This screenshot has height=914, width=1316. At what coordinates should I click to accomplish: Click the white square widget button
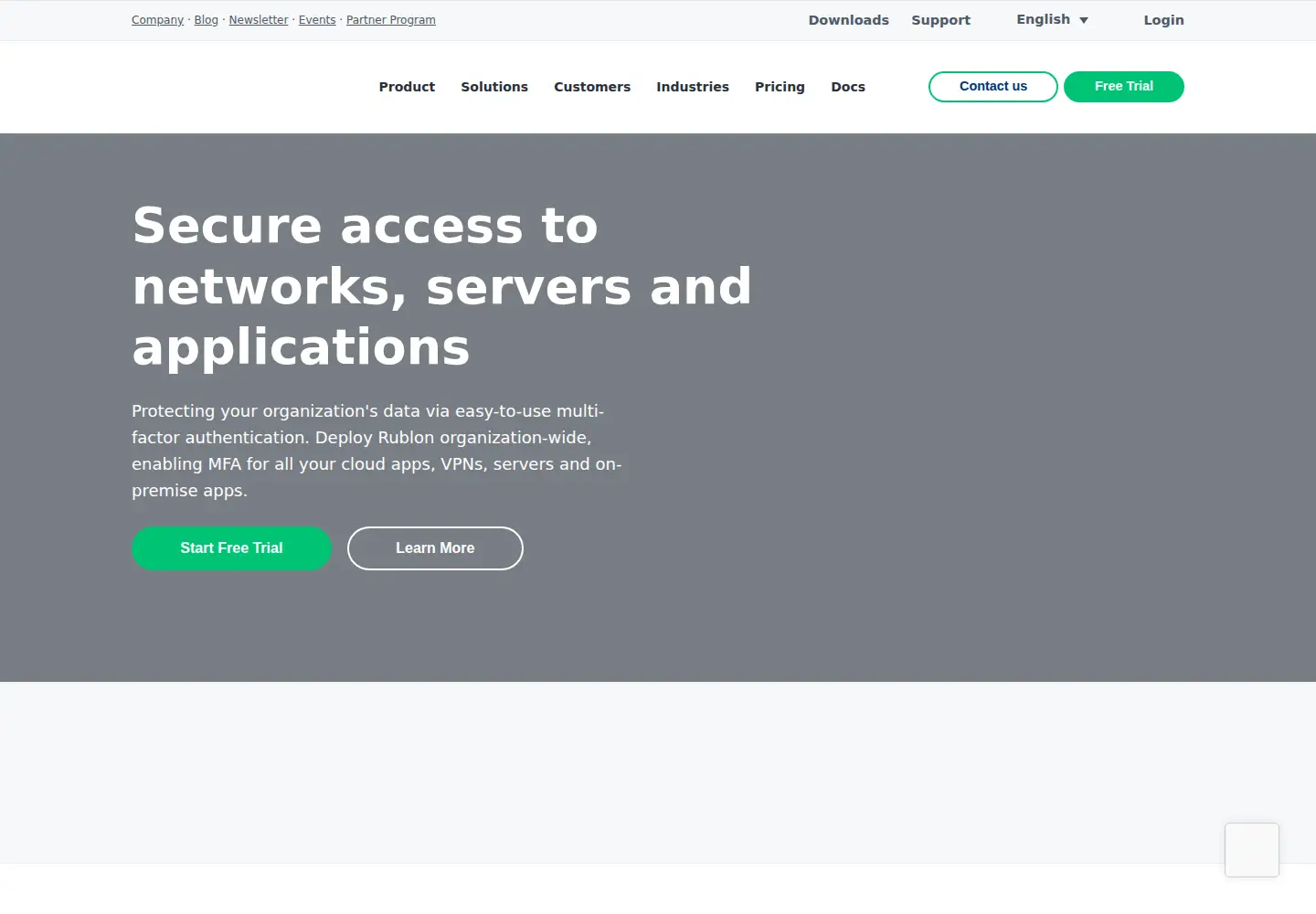tap(1252, 850)
